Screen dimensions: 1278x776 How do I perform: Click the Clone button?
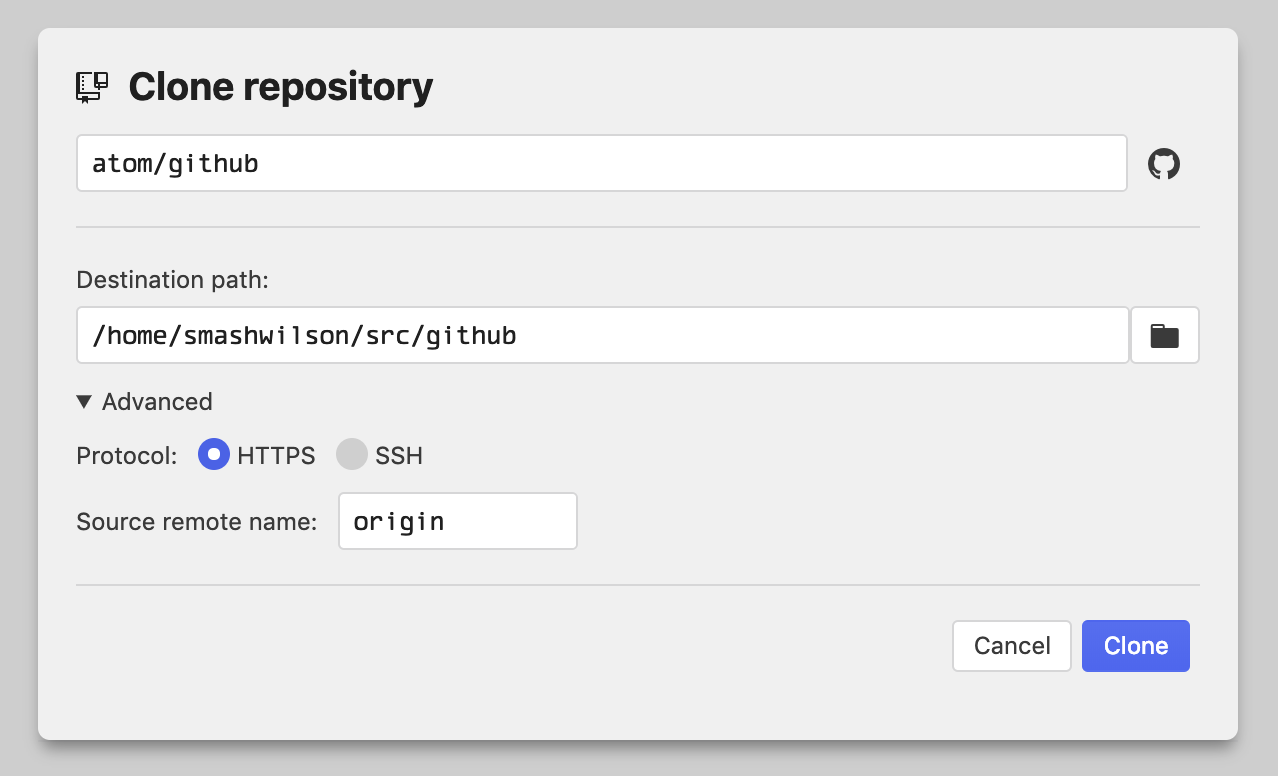(1136, 646)
